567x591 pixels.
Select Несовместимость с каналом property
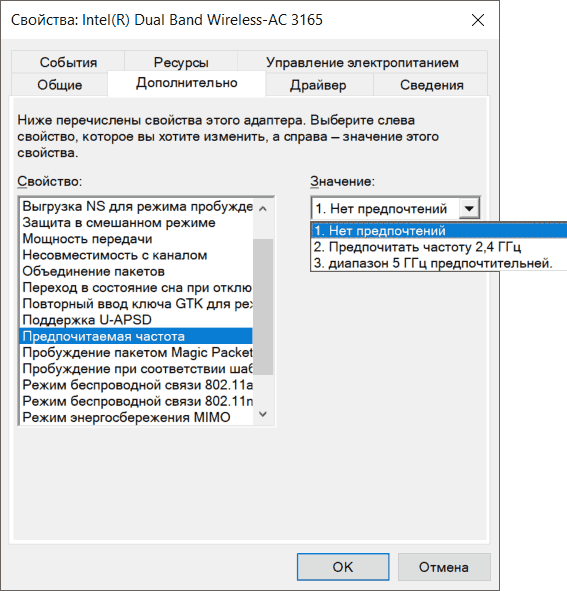coord(136,255)
